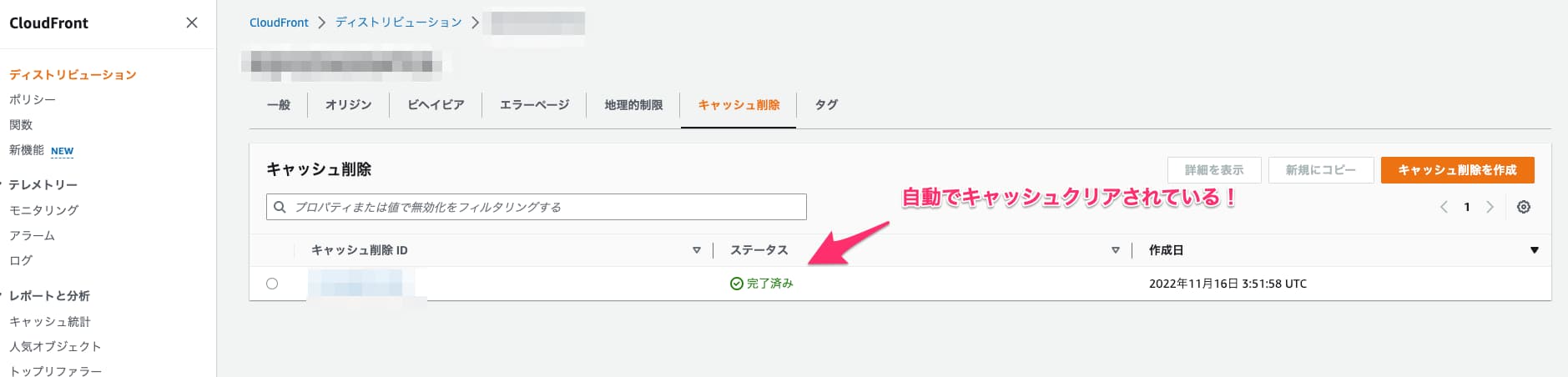Click the green completed status check icon
This screenshot has width=1568, height=377.
736,284
